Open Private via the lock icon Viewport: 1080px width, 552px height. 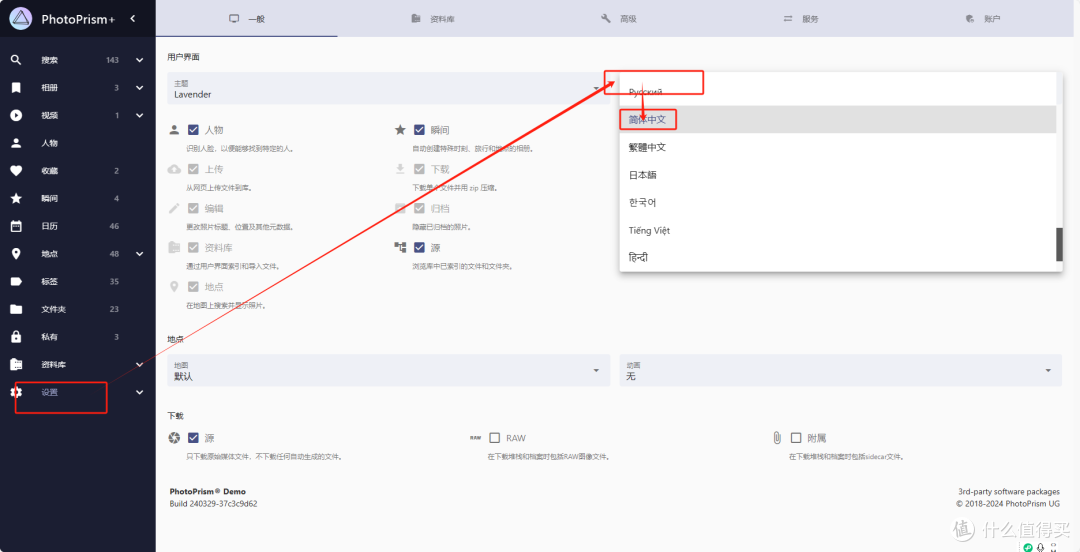pos(16,337)
